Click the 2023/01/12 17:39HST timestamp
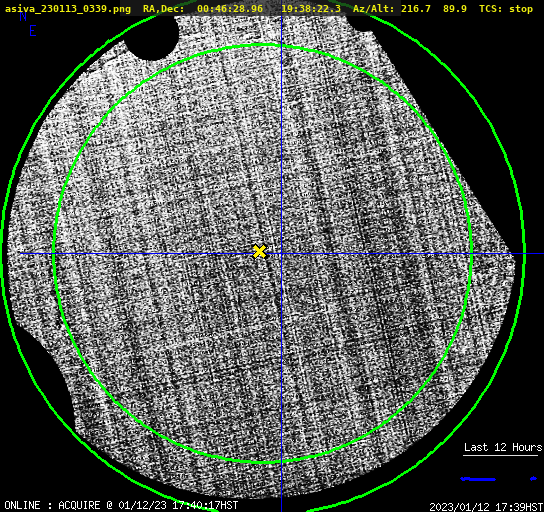This screenshot has width=544, height=512. (486, 507)
